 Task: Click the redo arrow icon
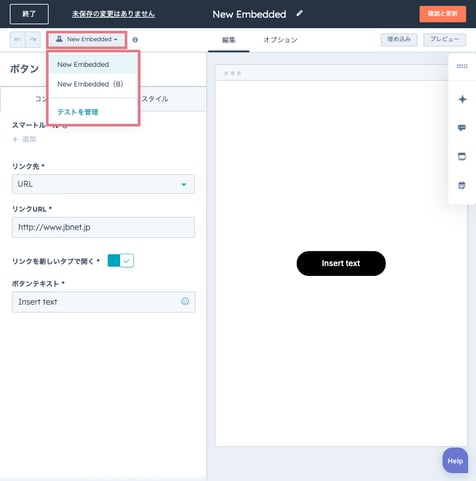(x=33, y=40)
